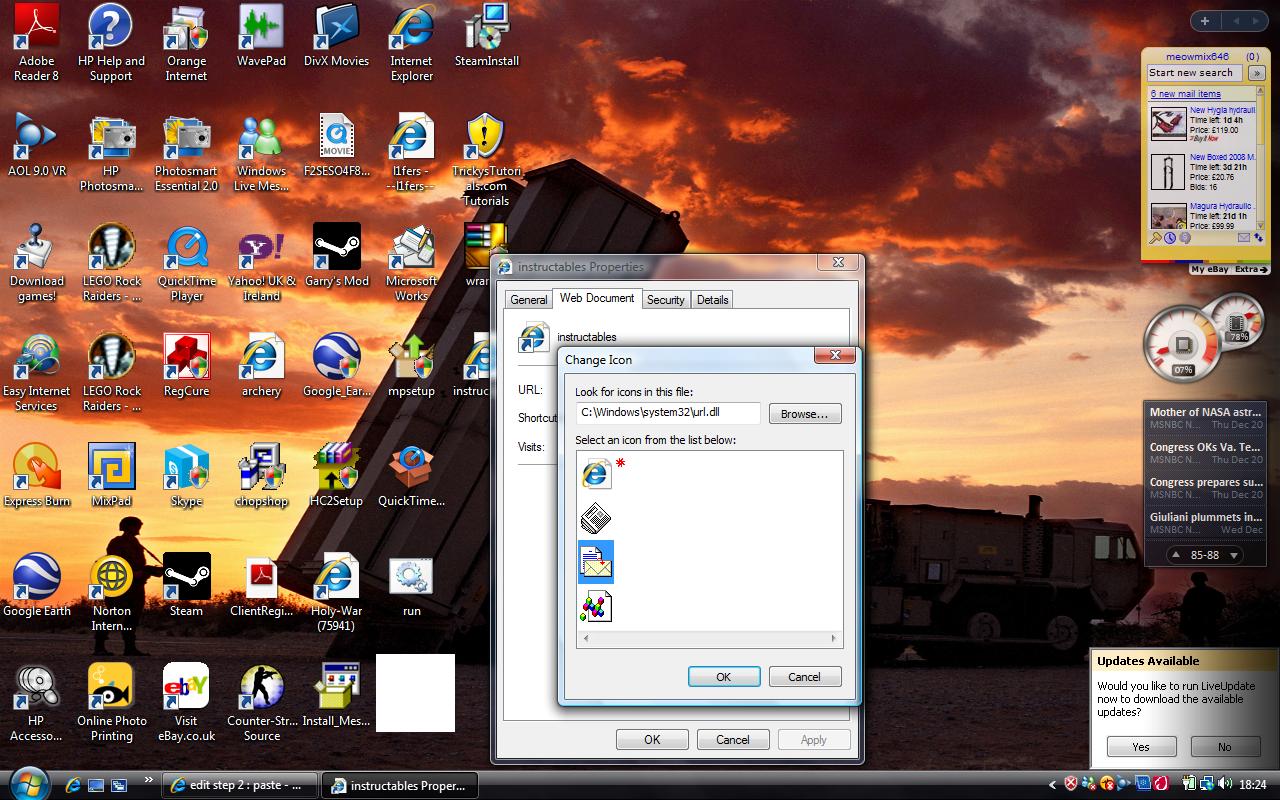Open the HP Help and Support shortcut
Viewport: 1280px width, 800px height.
[x=111, y=43]
